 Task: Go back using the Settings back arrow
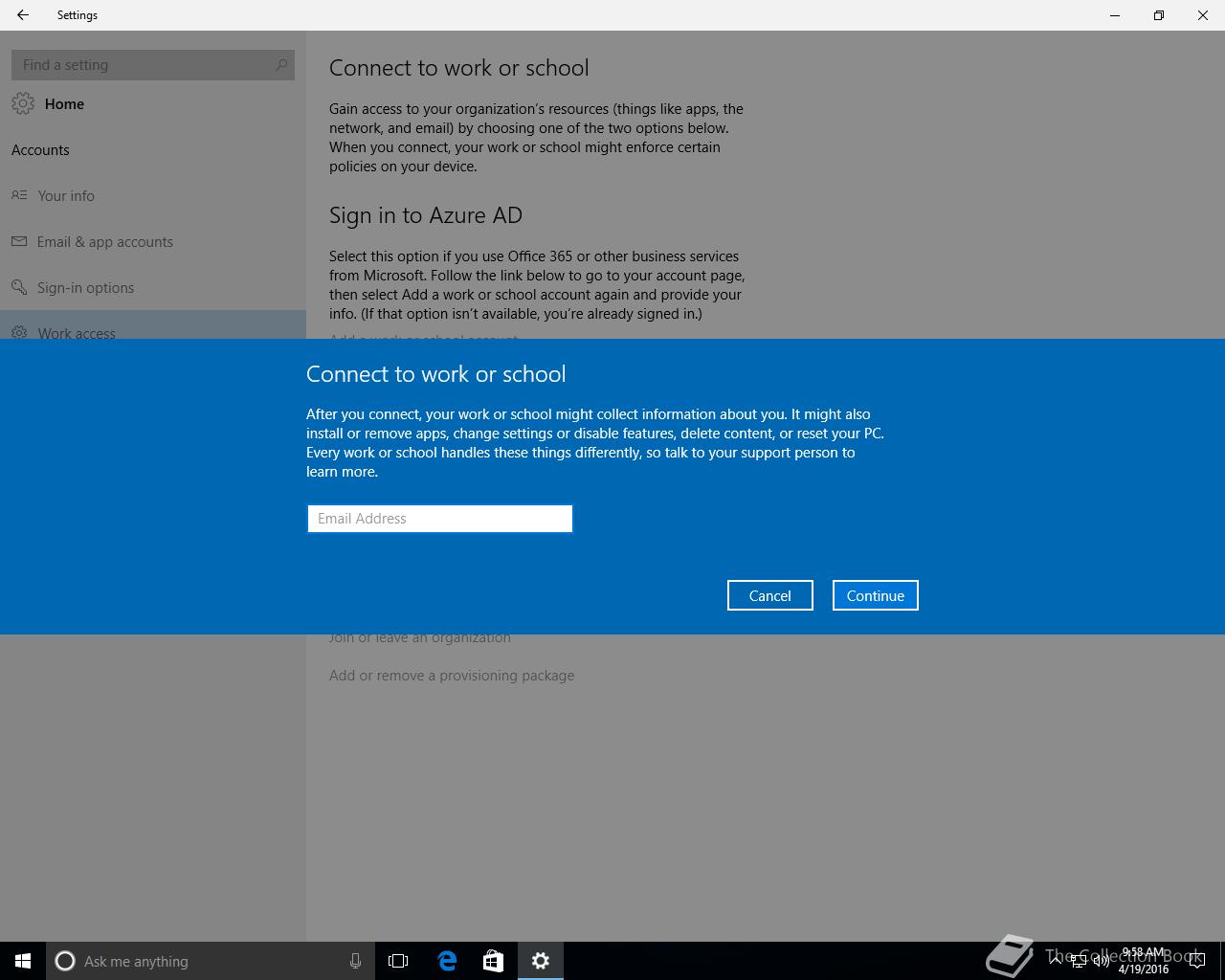tap(23, 15)
